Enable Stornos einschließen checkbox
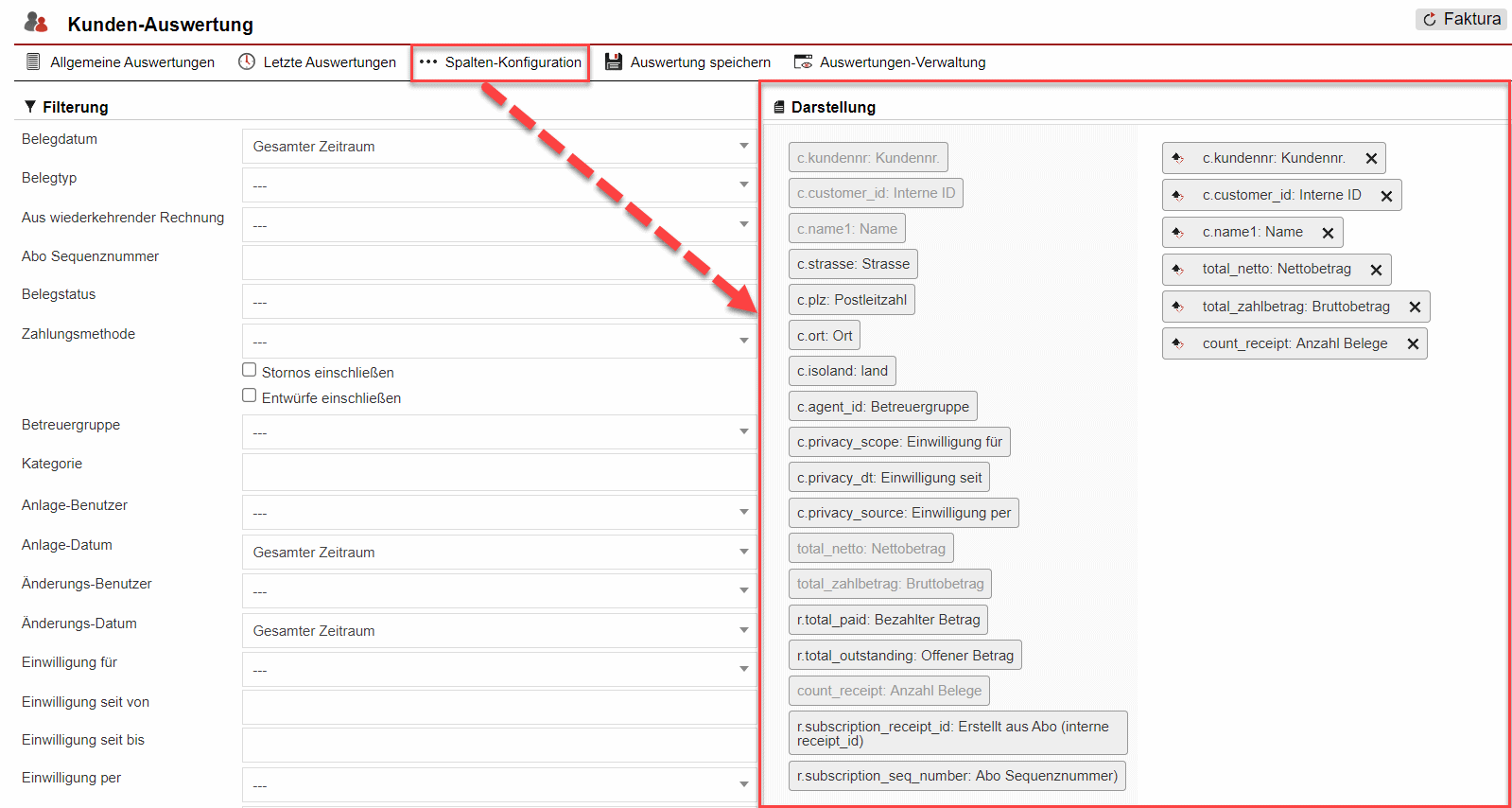 pos(250,370)
